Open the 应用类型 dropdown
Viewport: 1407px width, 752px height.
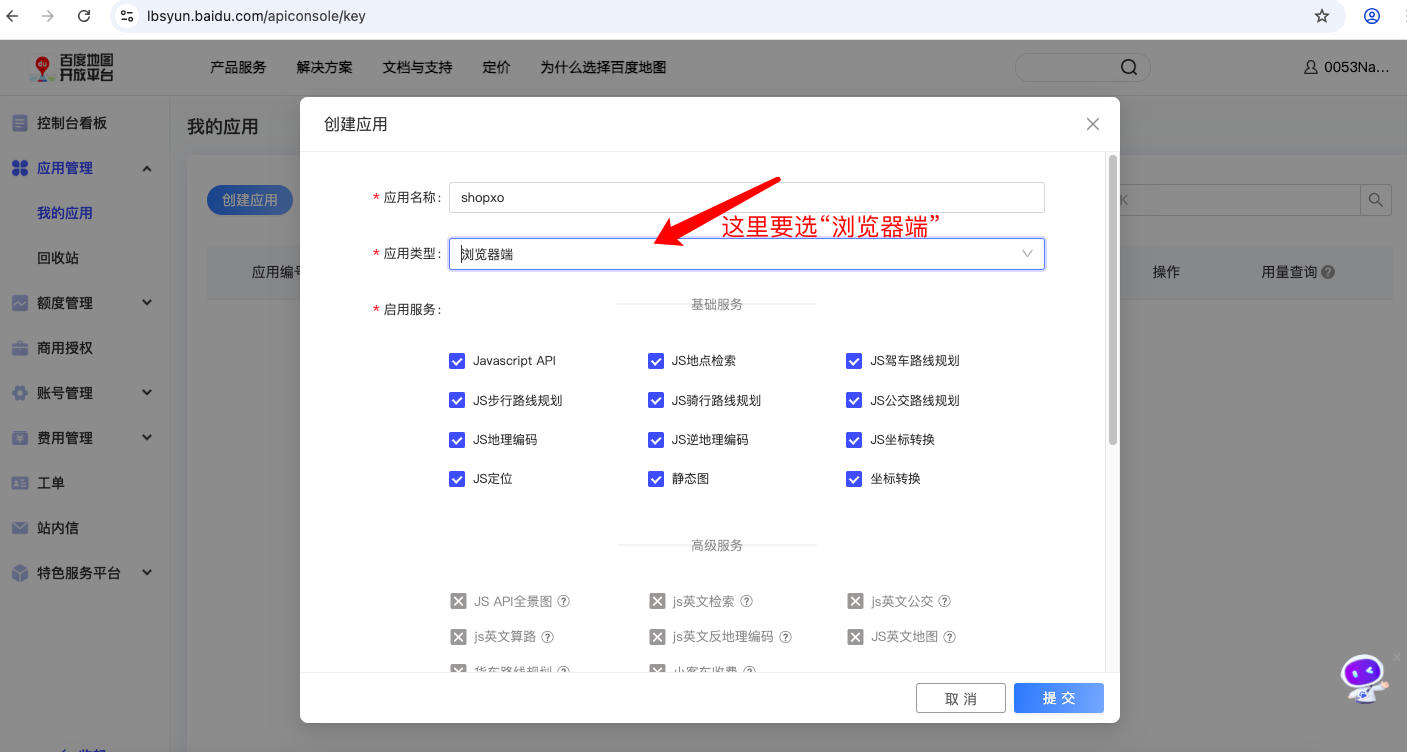pyautogui.click(x=747, y=254)
